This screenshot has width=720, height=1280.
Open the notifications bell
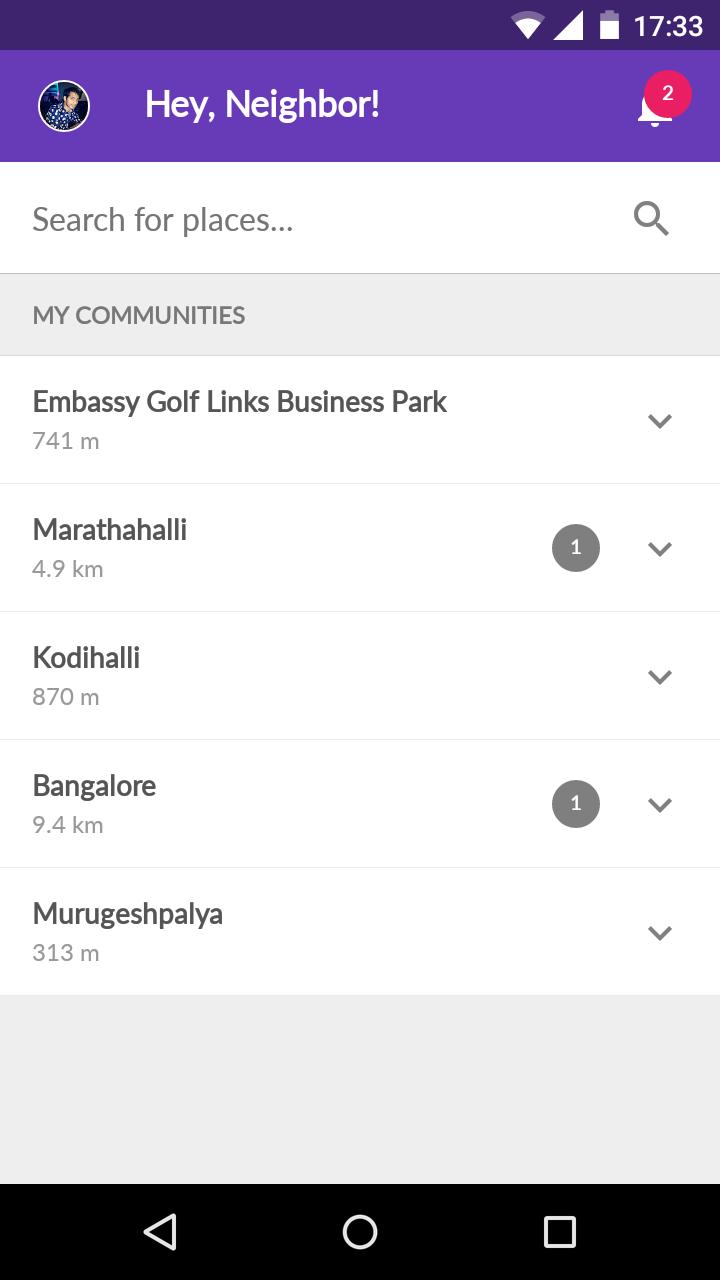(x=654, y=108)
